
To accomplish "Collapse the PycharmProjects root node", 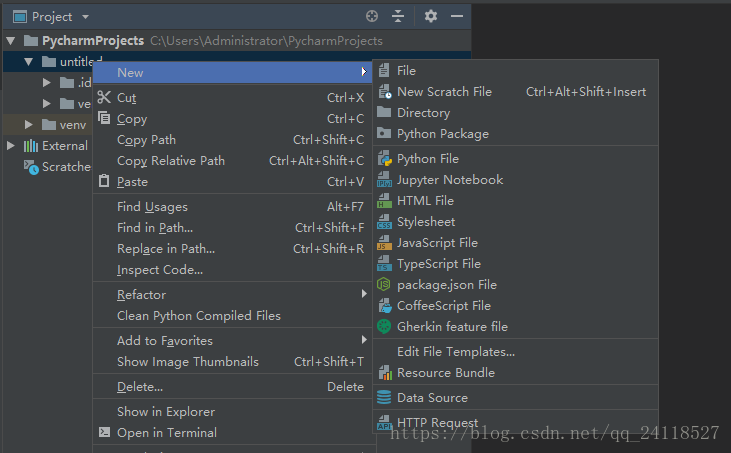I will [x=10, y=41].
